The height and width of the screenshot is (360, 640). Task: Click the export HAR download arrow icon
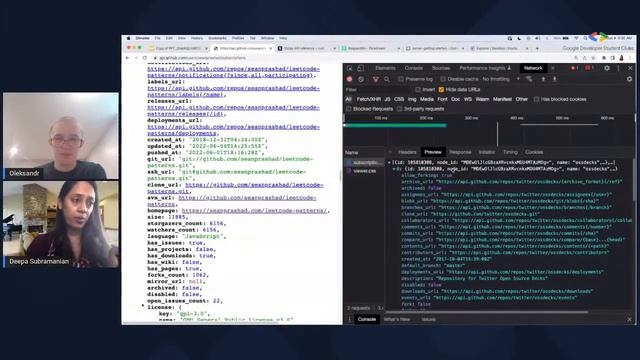coord(554,79)
